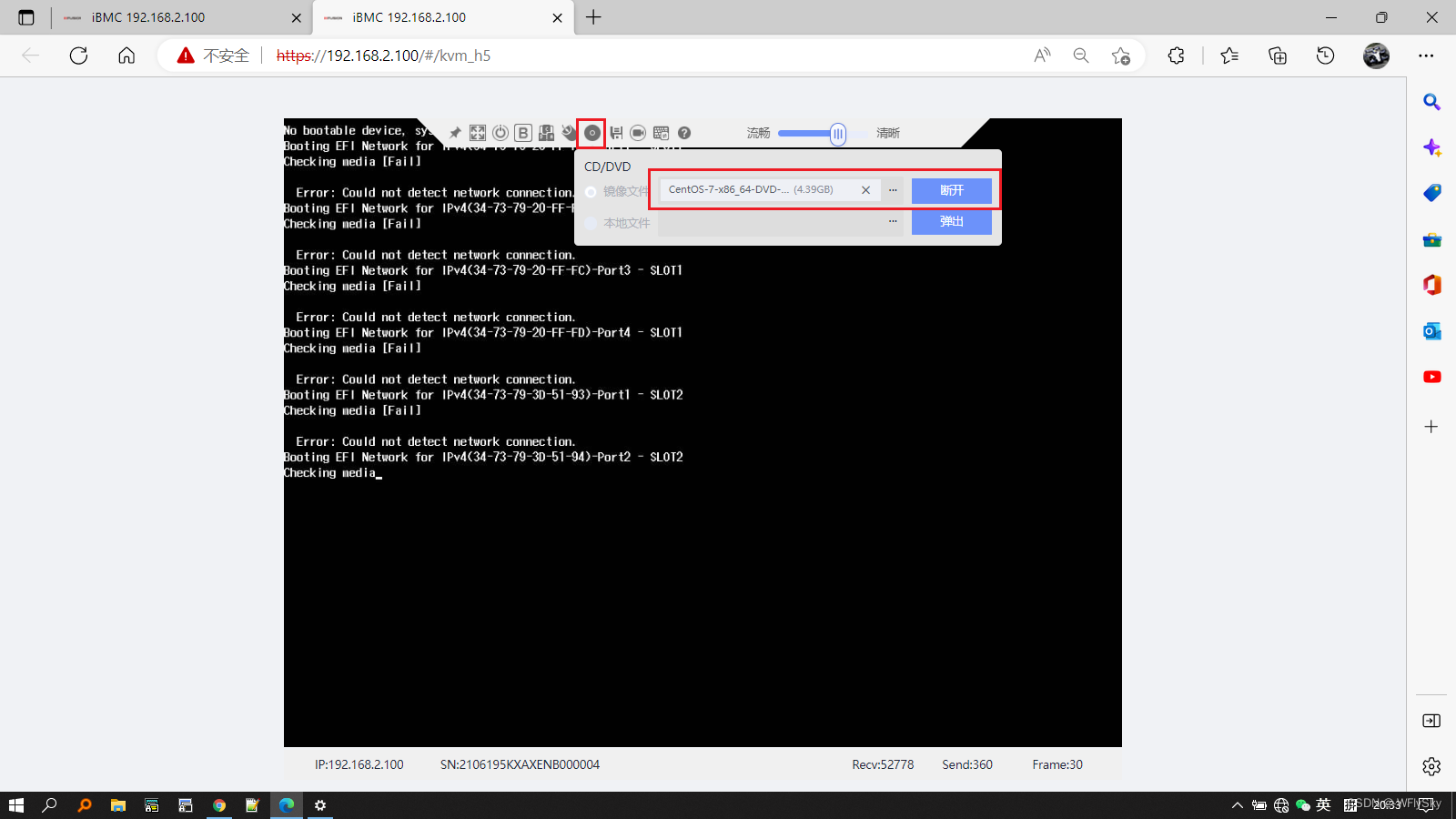Screen dimensions: 1456x819
Task: Open the Outlook icon in sidebar
Action: 1431,331
